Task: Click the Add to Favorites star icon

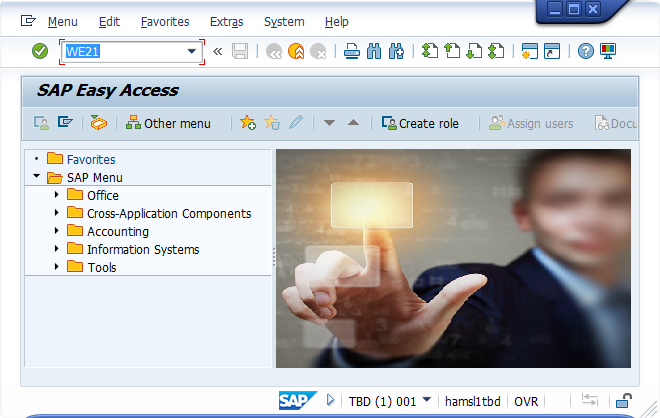Action: pyautogui.click(x=248, y=123)
